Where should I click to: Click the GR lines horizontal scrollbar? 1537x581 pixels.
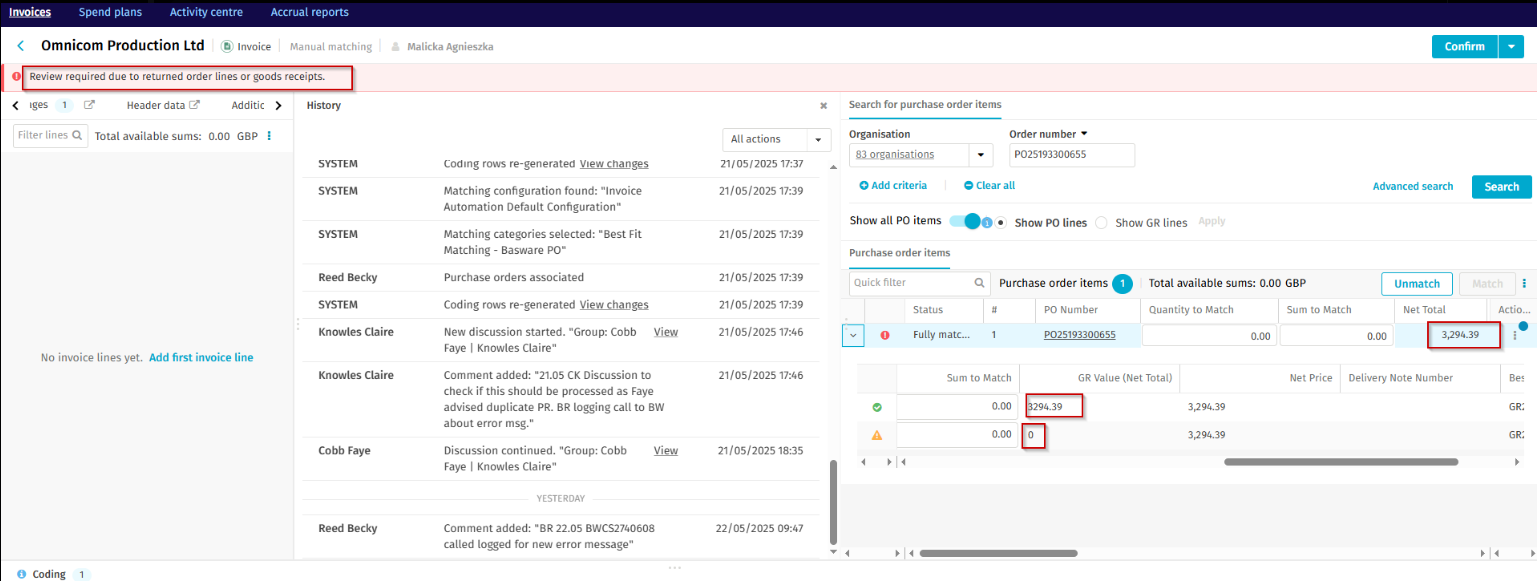click(1340, 462)
